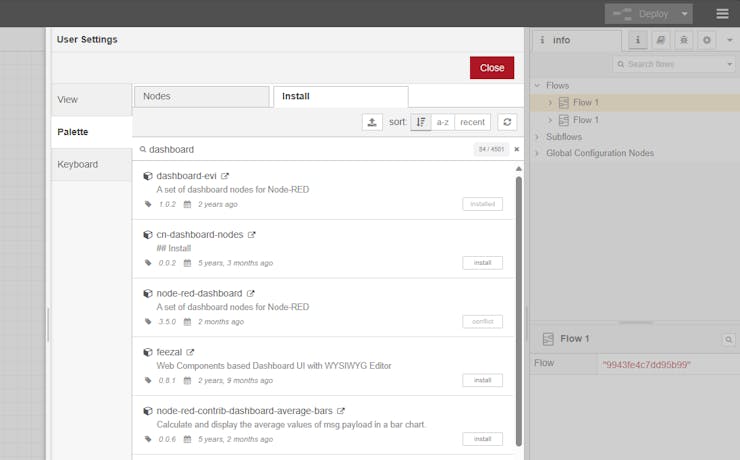Click calendar icon next to 2 months ago

(x=187, y=322)
